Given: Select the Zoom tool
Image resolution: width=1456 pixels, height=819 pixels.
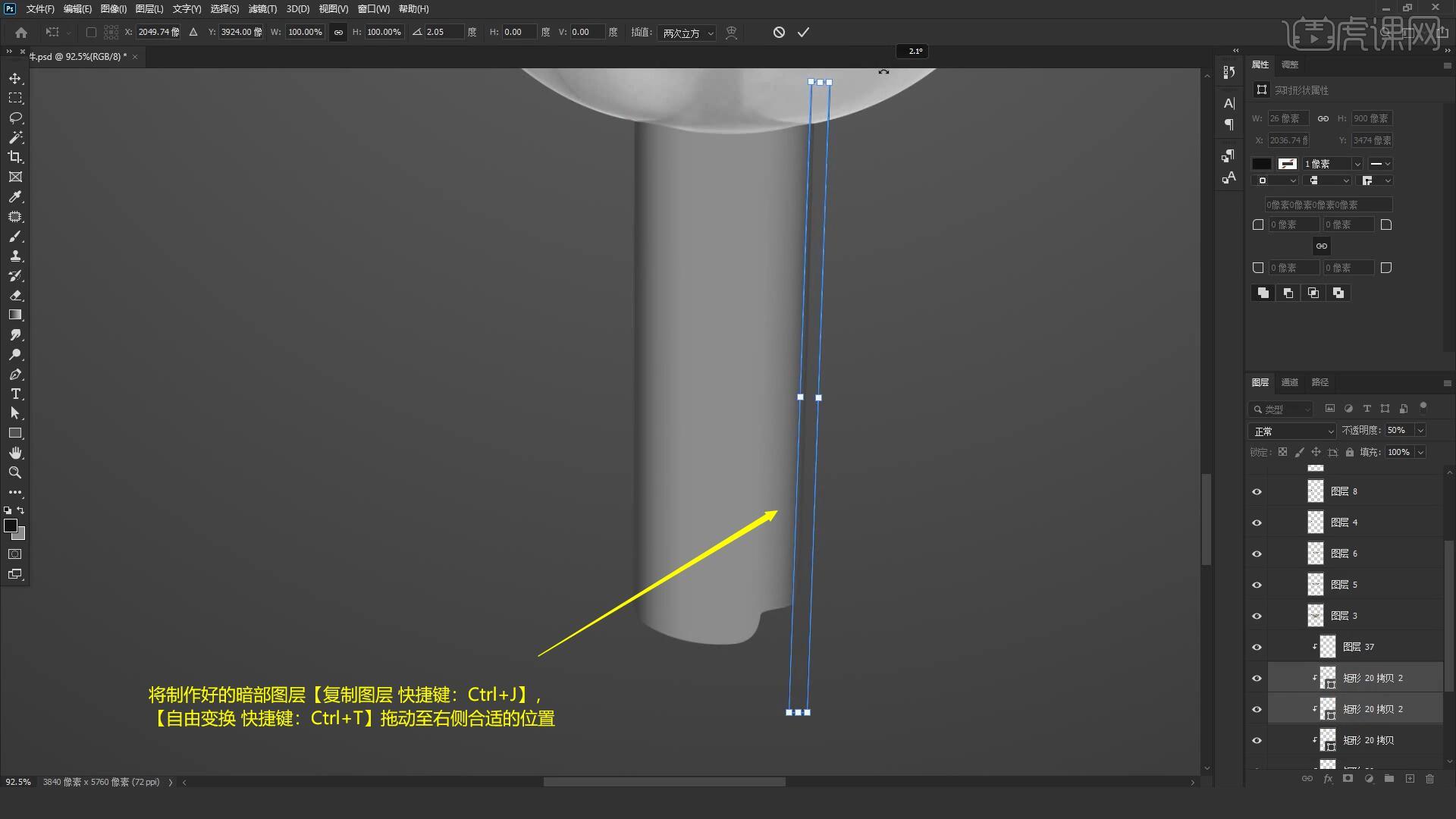Looking at the screenshot, I should [15, 472].
